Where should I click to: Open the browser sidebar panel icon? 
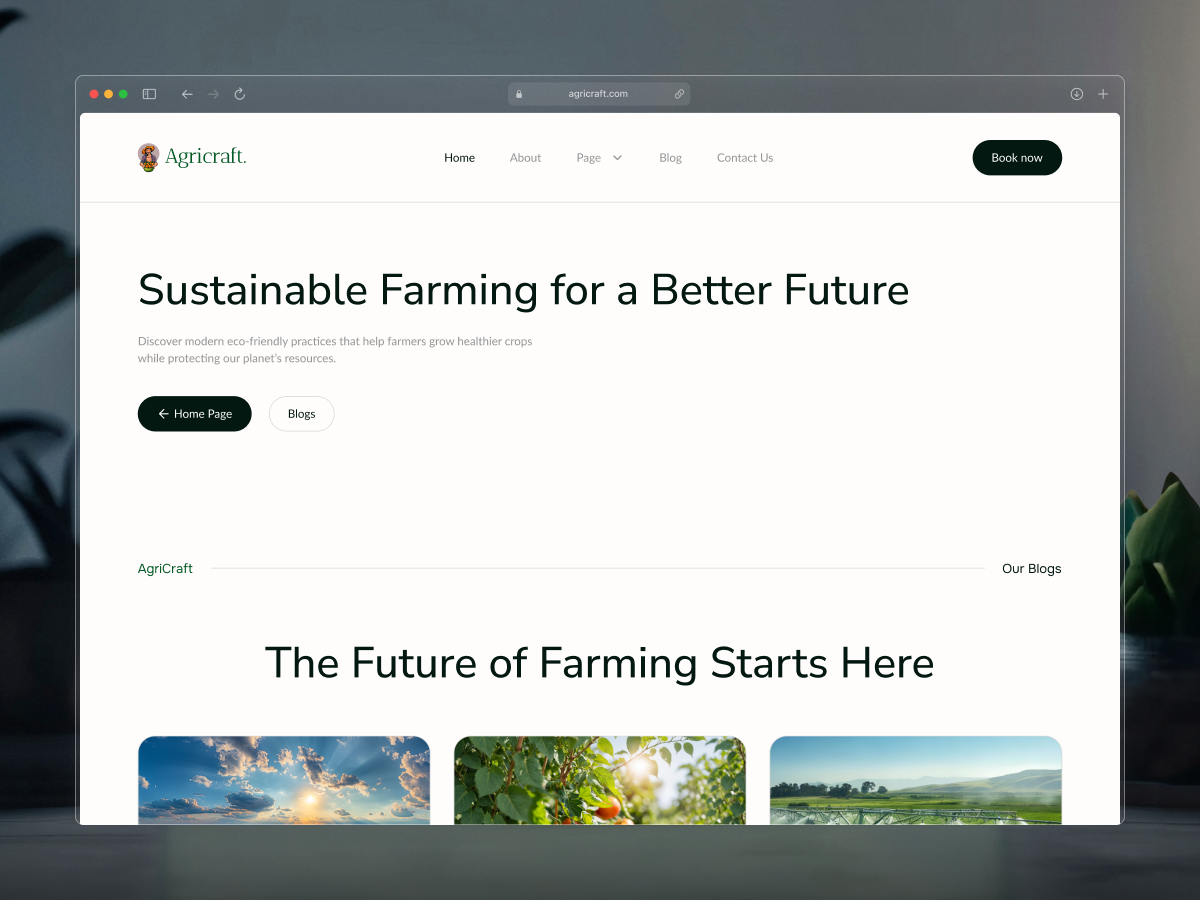[x=148, y=93]
